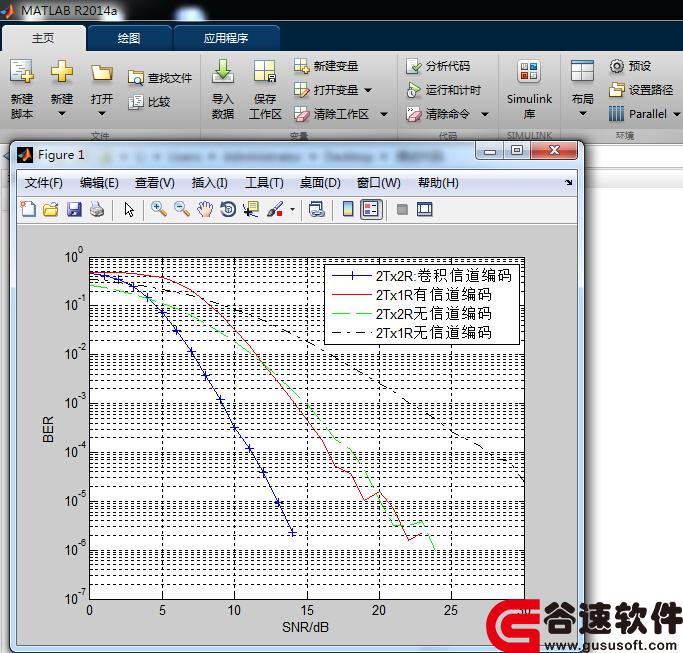683x653 pixels.
Task: Toggle the Pan hand tool
Action: [205, 210]
